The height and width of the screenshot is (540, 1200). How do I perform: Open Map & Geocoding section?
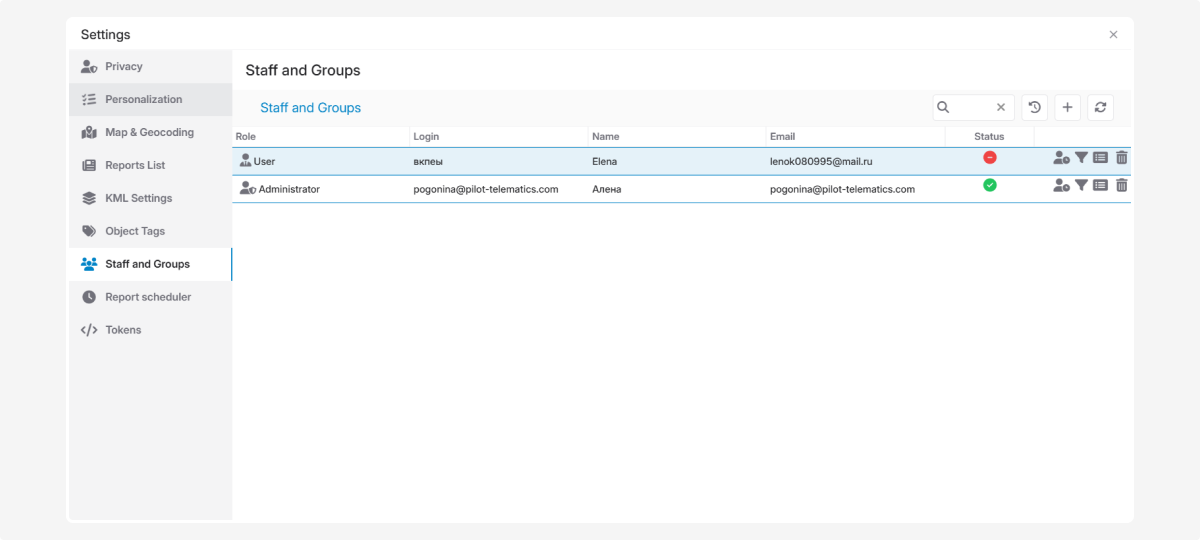pos(149,133)
